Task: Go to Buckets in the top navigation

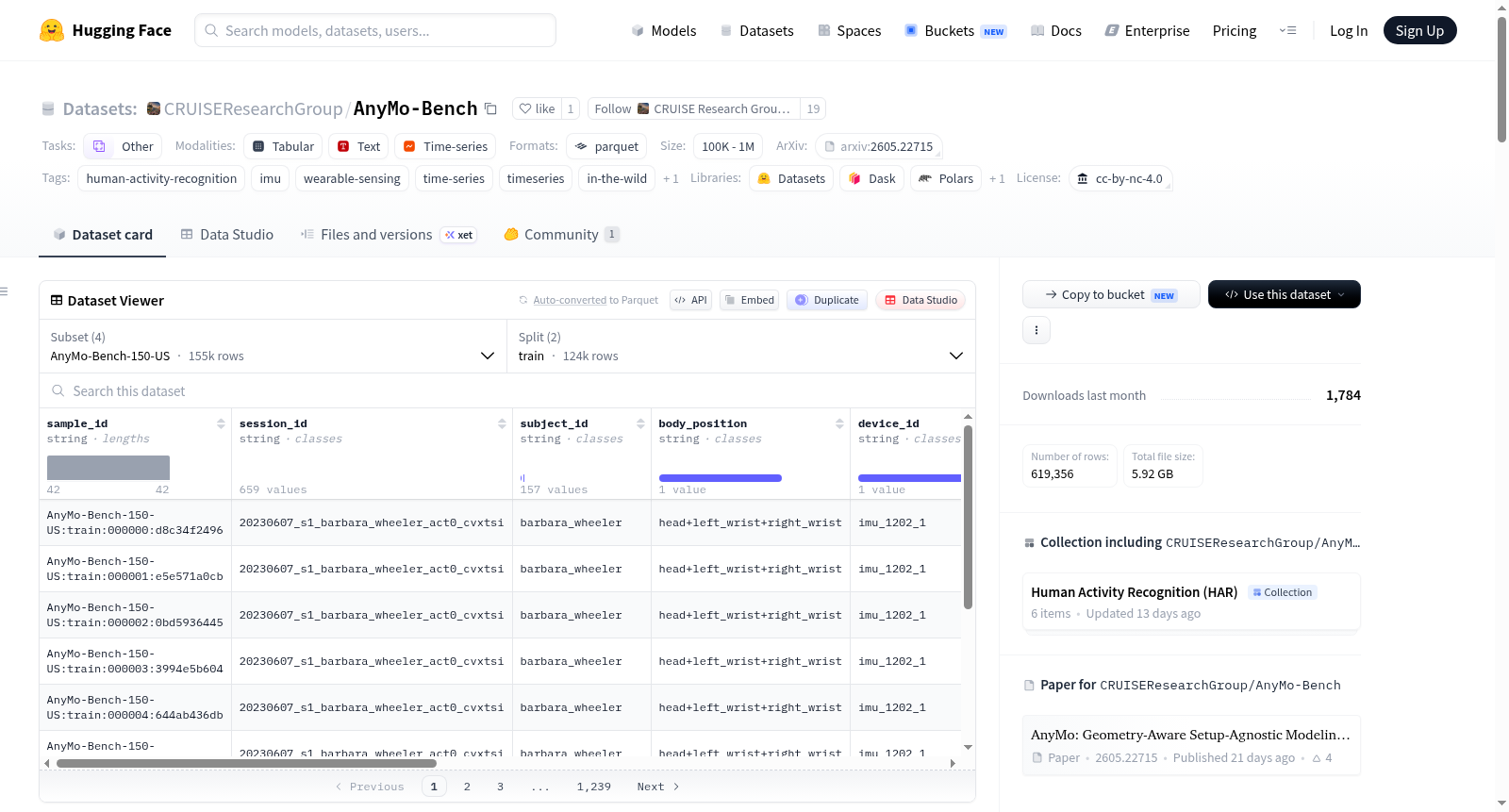Action: 955,30
